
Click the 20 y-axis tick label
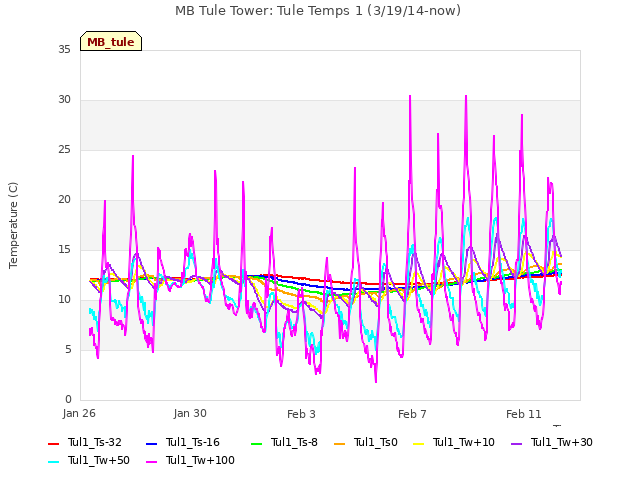tap(64, 200)
